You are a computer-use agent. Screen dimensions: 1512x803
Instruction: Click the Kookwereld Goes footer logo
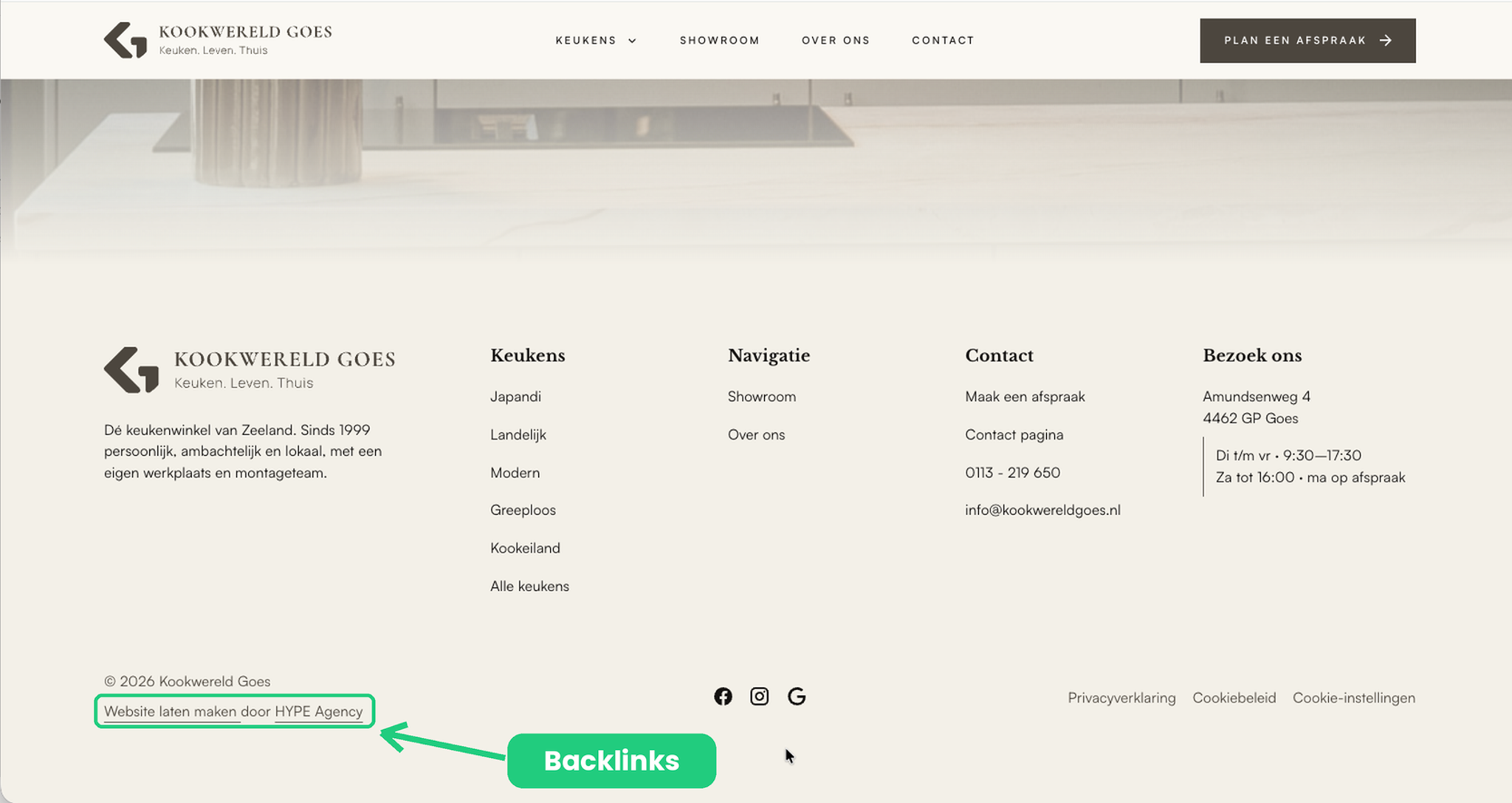pos(250,369)
